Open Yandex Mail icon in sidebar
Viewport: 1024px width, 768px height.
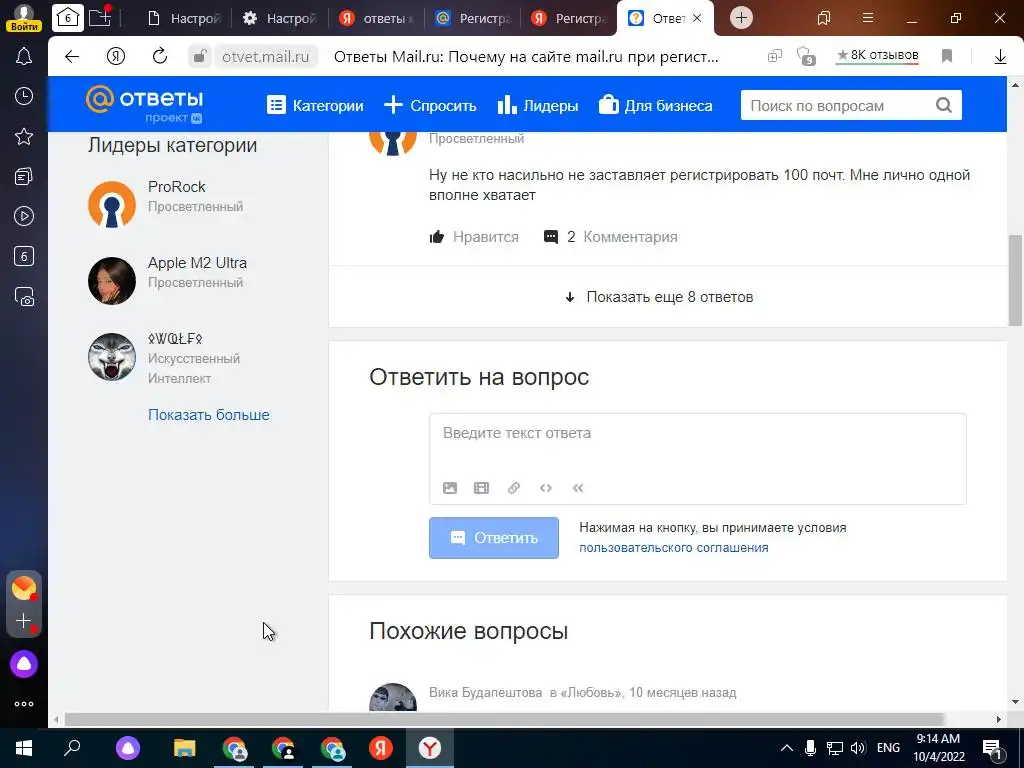tap(24, 588)
